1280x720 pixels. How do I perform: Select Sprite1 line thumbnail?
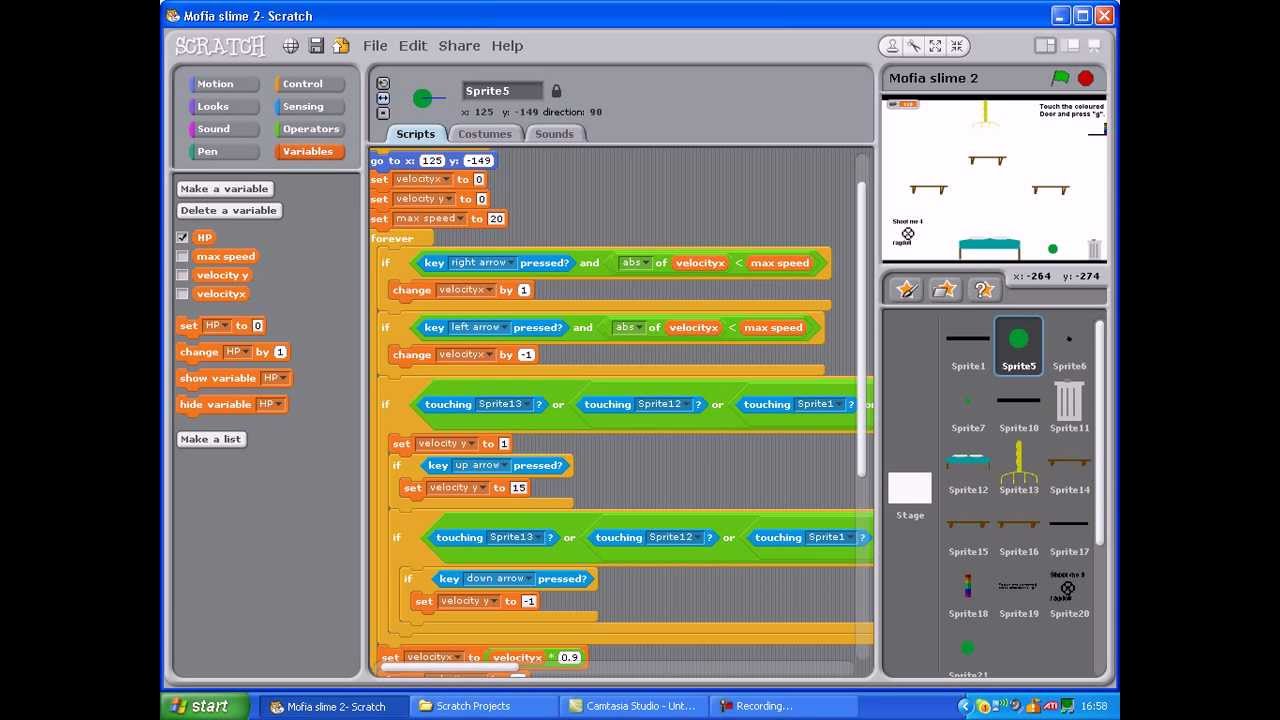pos(968,345)
